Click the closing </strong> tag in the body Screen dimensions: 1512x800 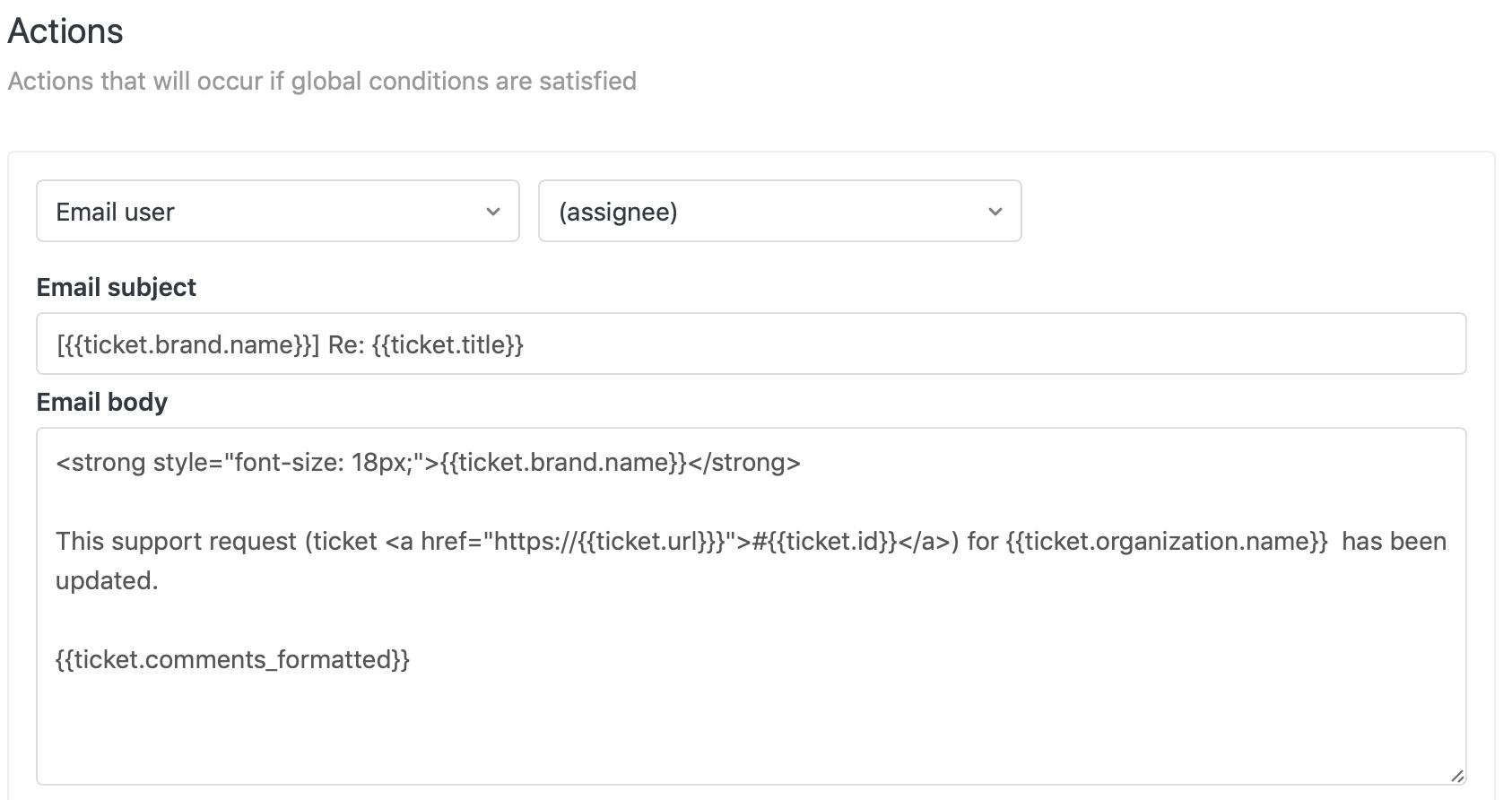[x=744, y=463]
